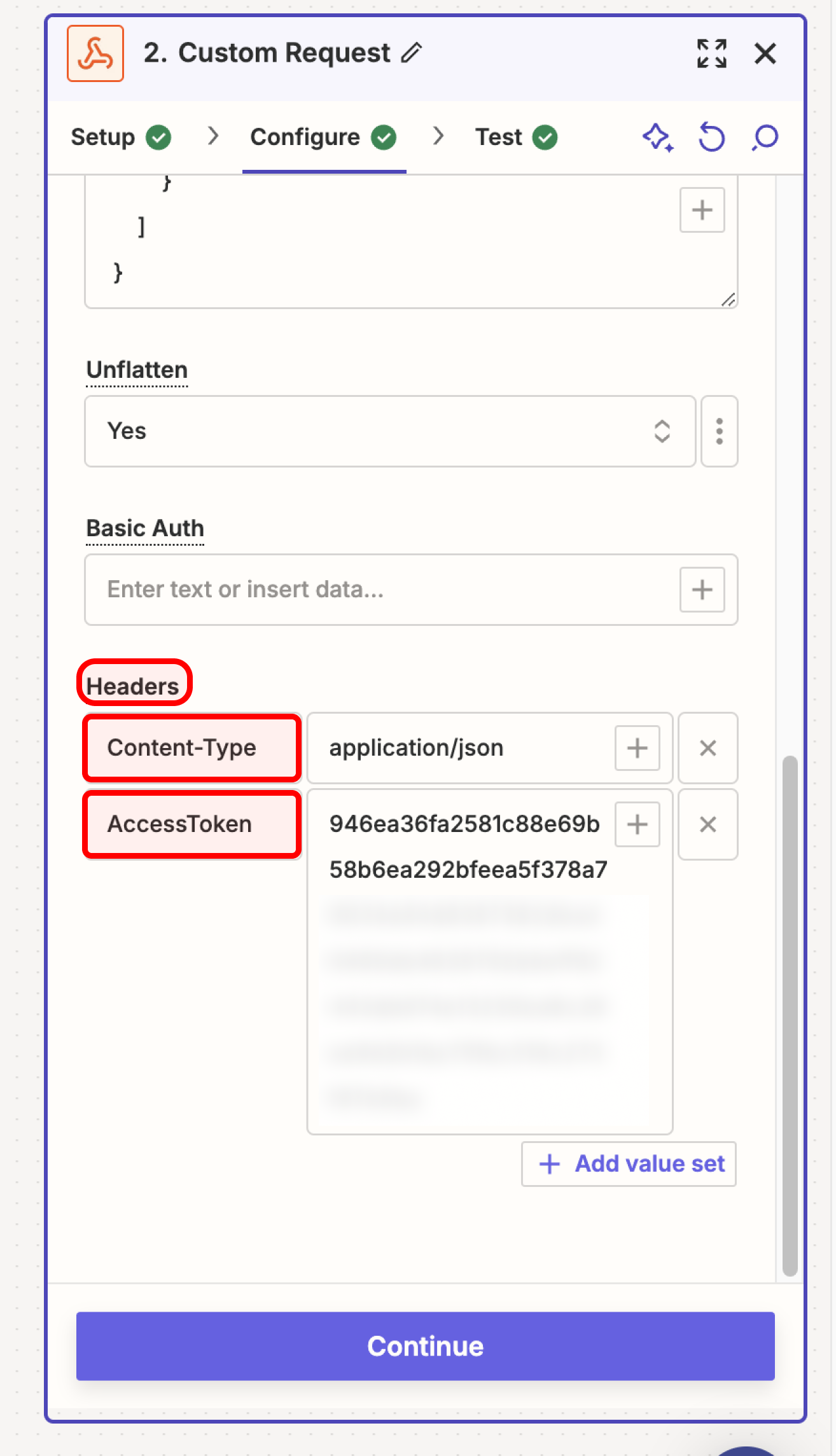Close the Custom Request panel
The image size is (836, 1456).
point(765,53)
